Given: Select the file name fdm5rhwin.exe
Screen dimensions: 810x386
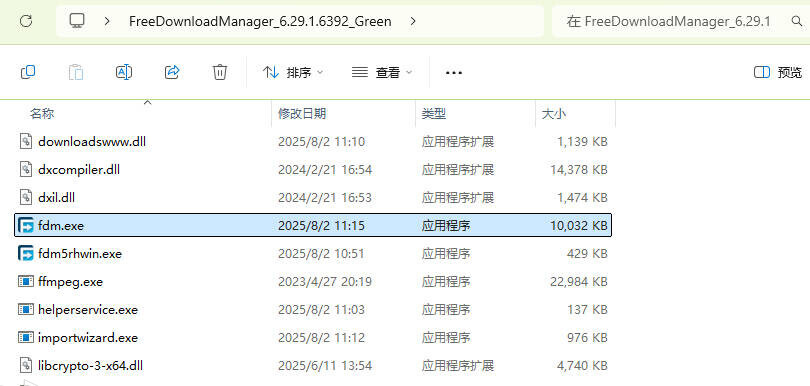Looking at the screenshot, I should click(80, 253).
